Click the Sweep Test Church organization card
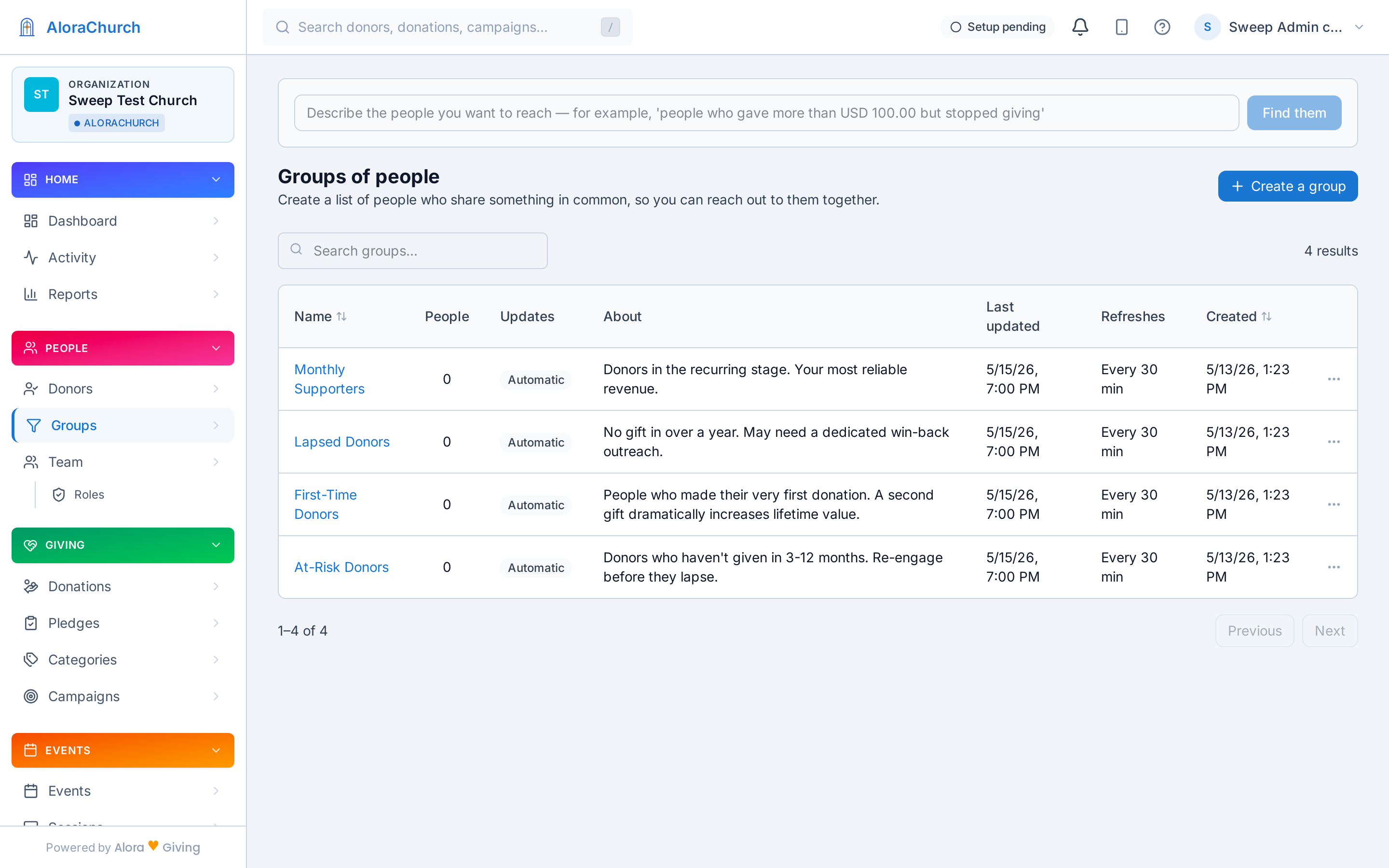 point(123,105)
